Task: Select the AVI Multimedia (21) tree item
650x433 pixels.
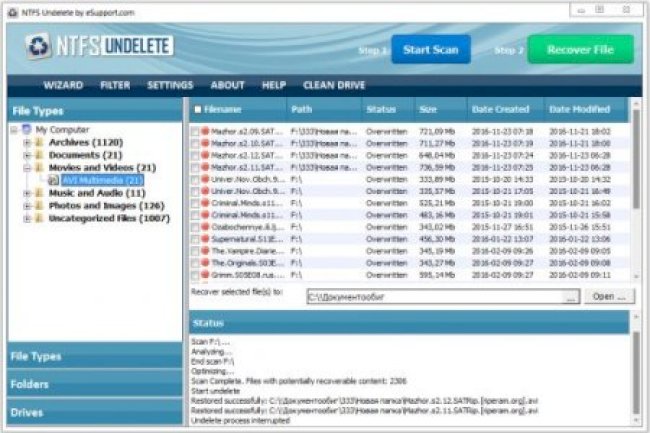Action: (x=102, y=180)
